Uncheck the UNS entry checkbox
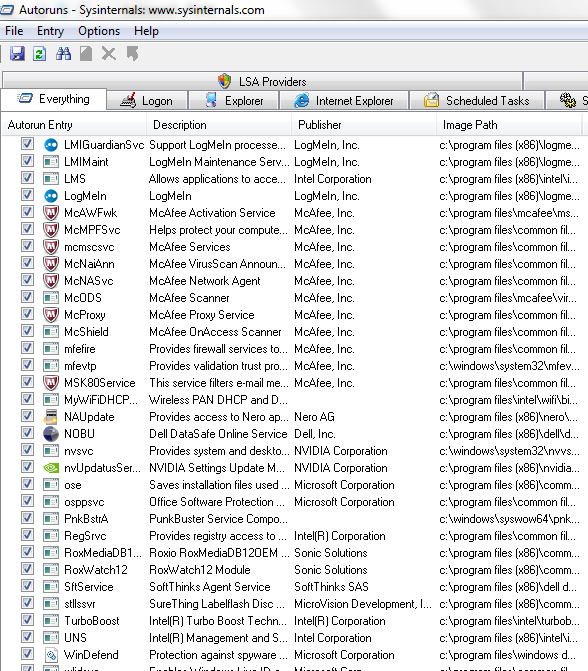Viewport: 588px width, 671px height. coord(27,636)
